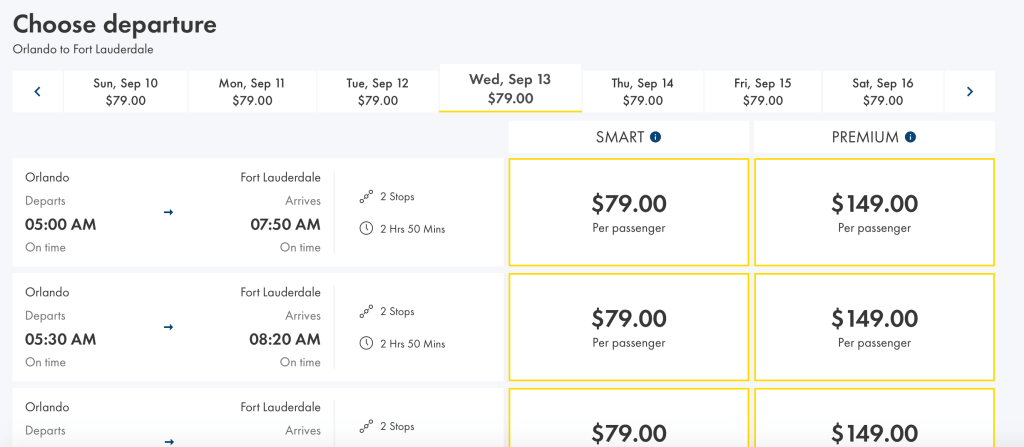Click the 2 Stops icon on 05:00 AM trip
Image resolution: width=1024 pixels, height=447 pixels.
(366, 197)
